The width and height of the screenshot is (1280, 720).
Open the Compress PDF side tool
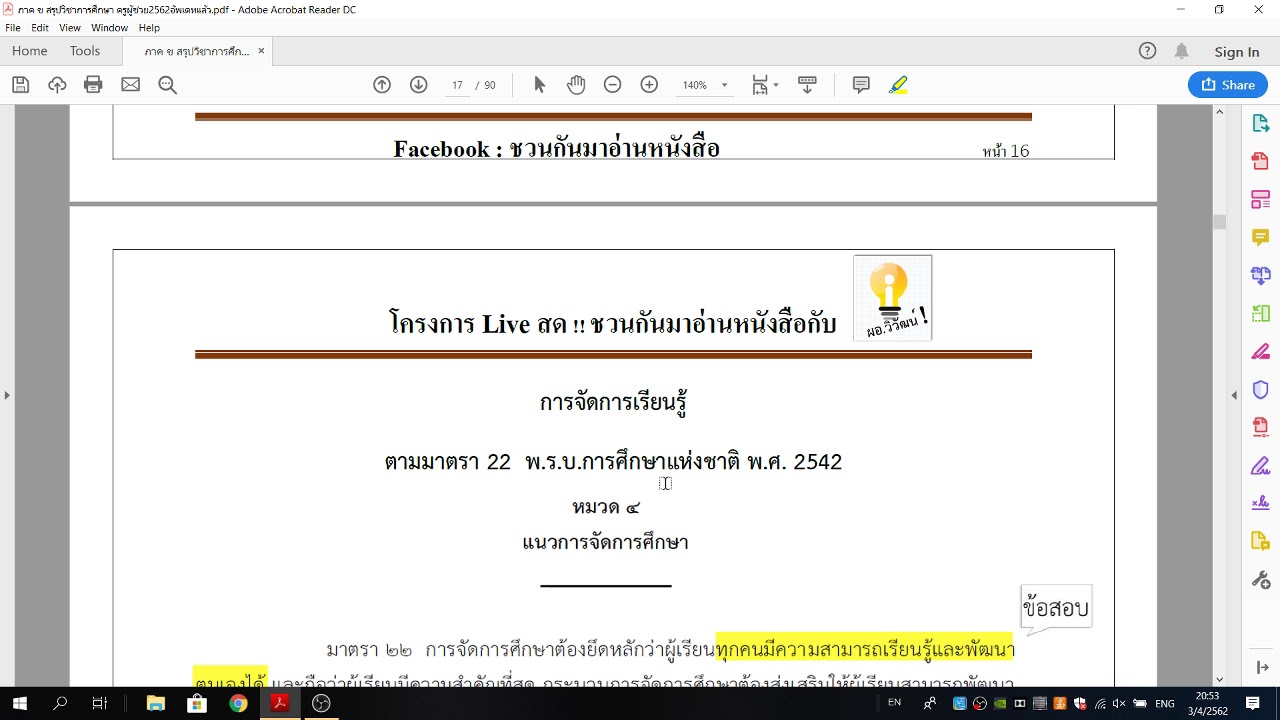click(x=1260, y=427)
